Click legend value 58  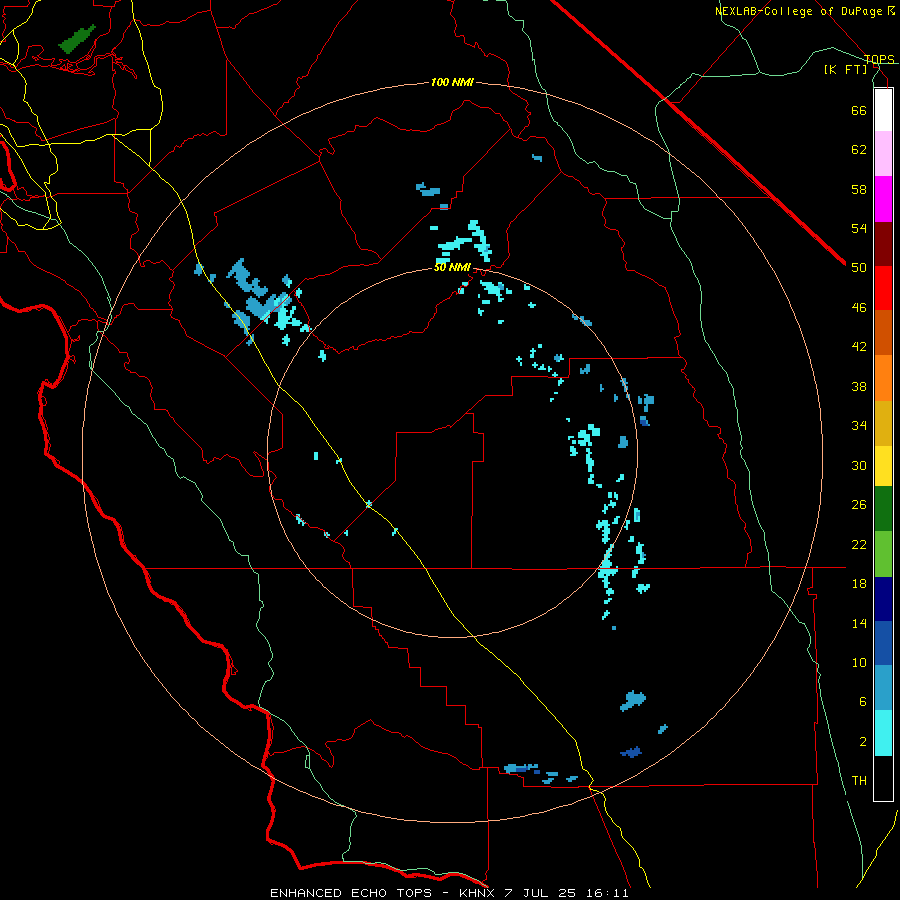859,189
